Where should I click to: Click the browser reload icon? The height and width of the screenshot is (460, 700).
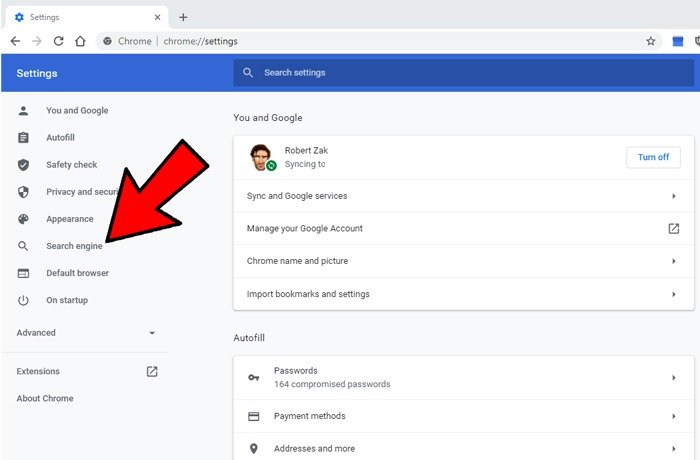59,41
